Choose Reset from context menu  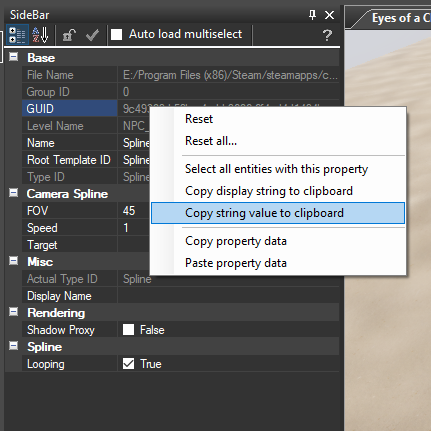(278, 119)
